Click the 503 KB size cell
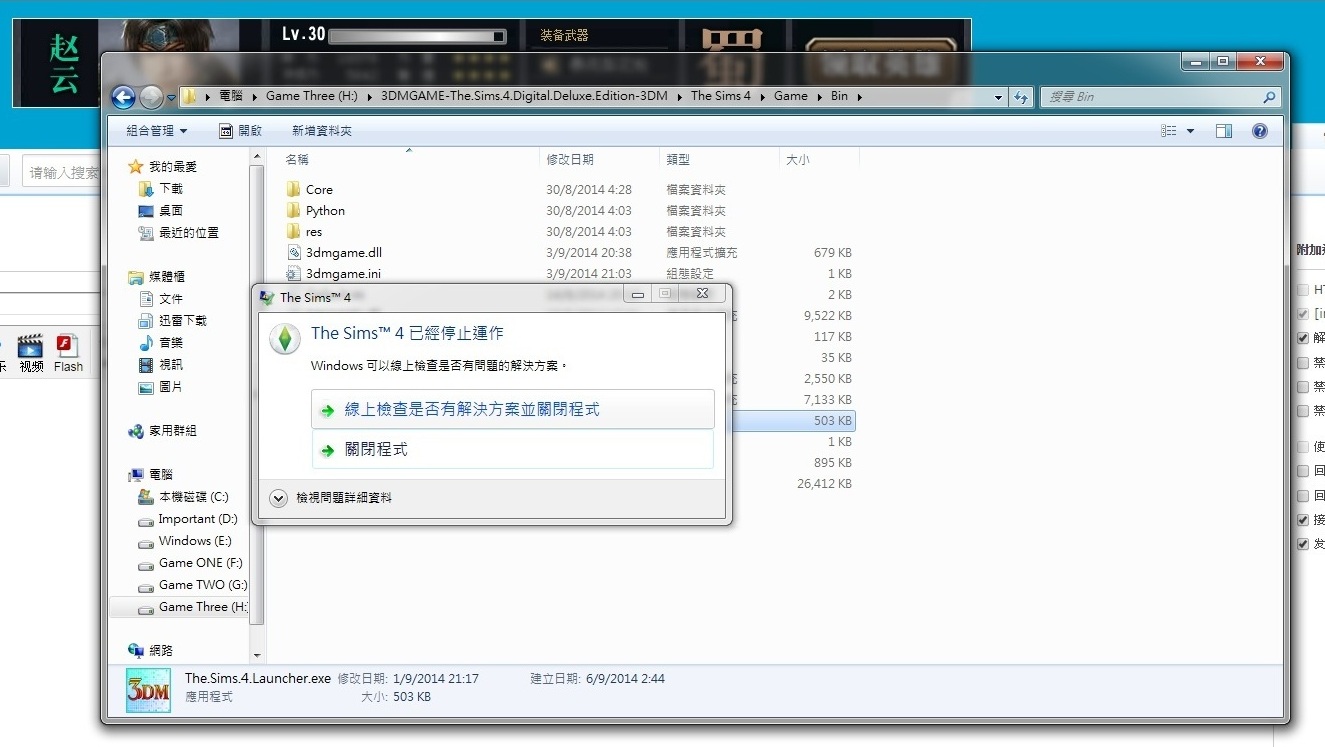The width and height of the screenshot is (1325, 747). (832, 421)
